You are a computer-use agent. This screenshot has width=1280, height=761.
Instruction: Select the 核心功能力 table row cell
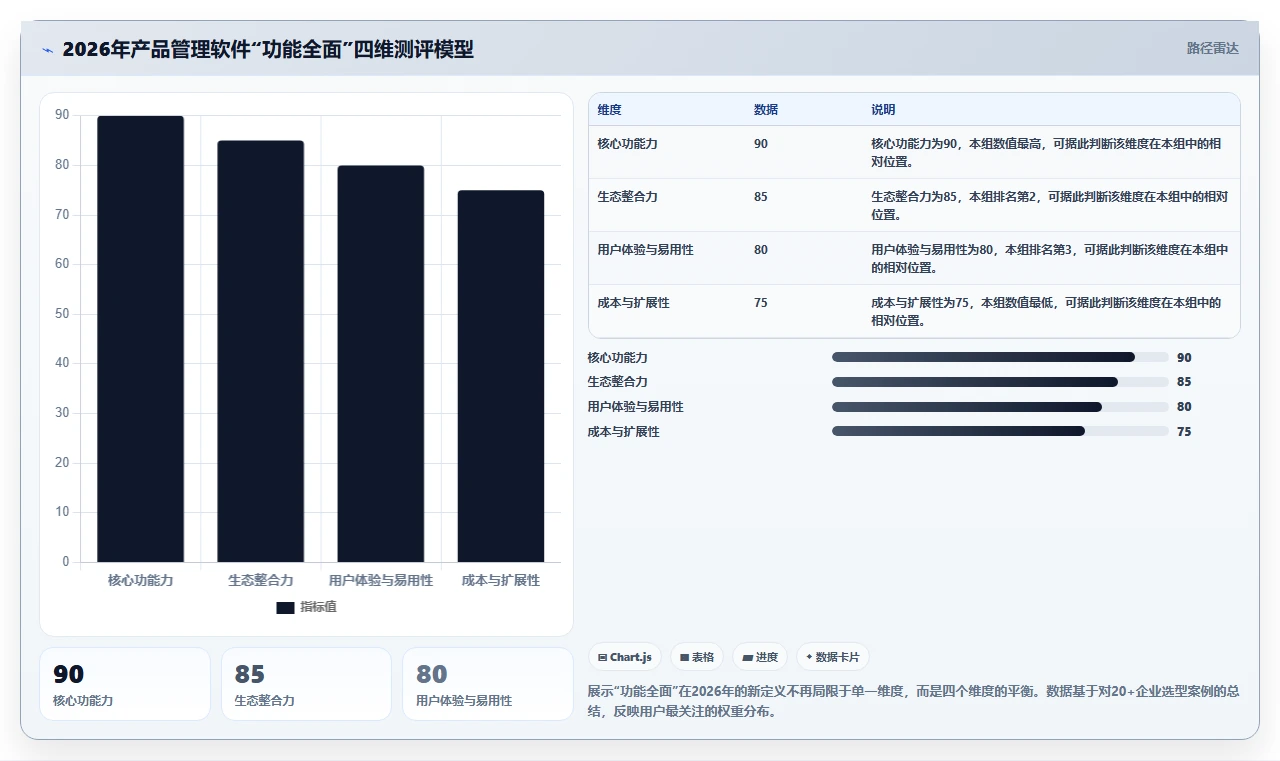pyautogui.click(x=627, y=144)
